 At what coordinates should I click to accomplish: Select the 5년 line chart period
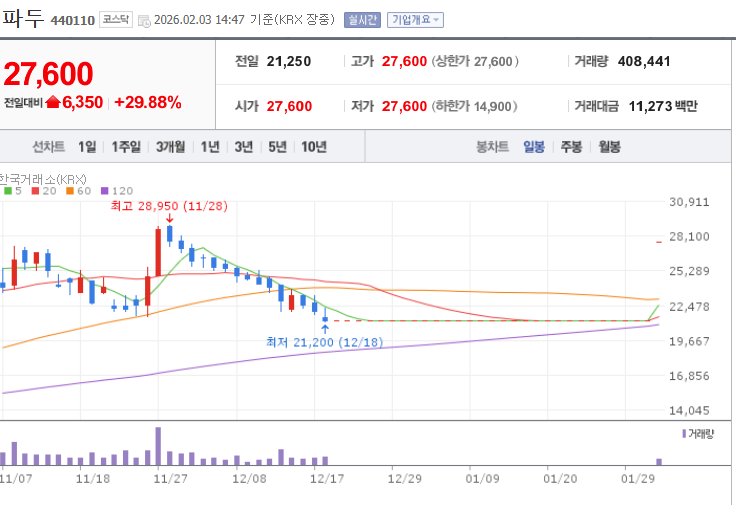click(x=277, y=147)
